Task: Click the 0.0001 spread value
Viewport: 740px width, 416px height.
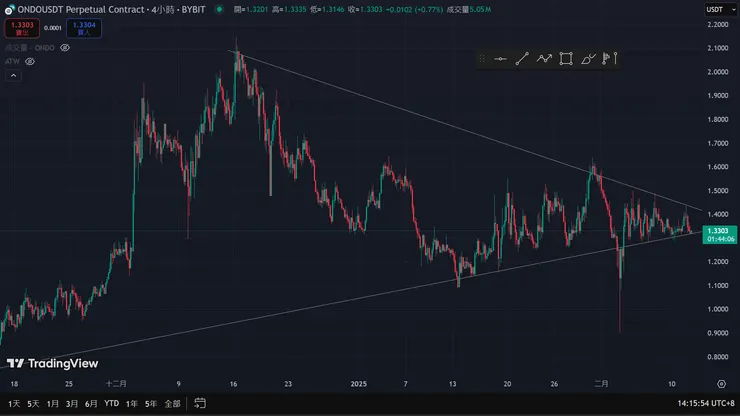Action: (x=53, y=28)
